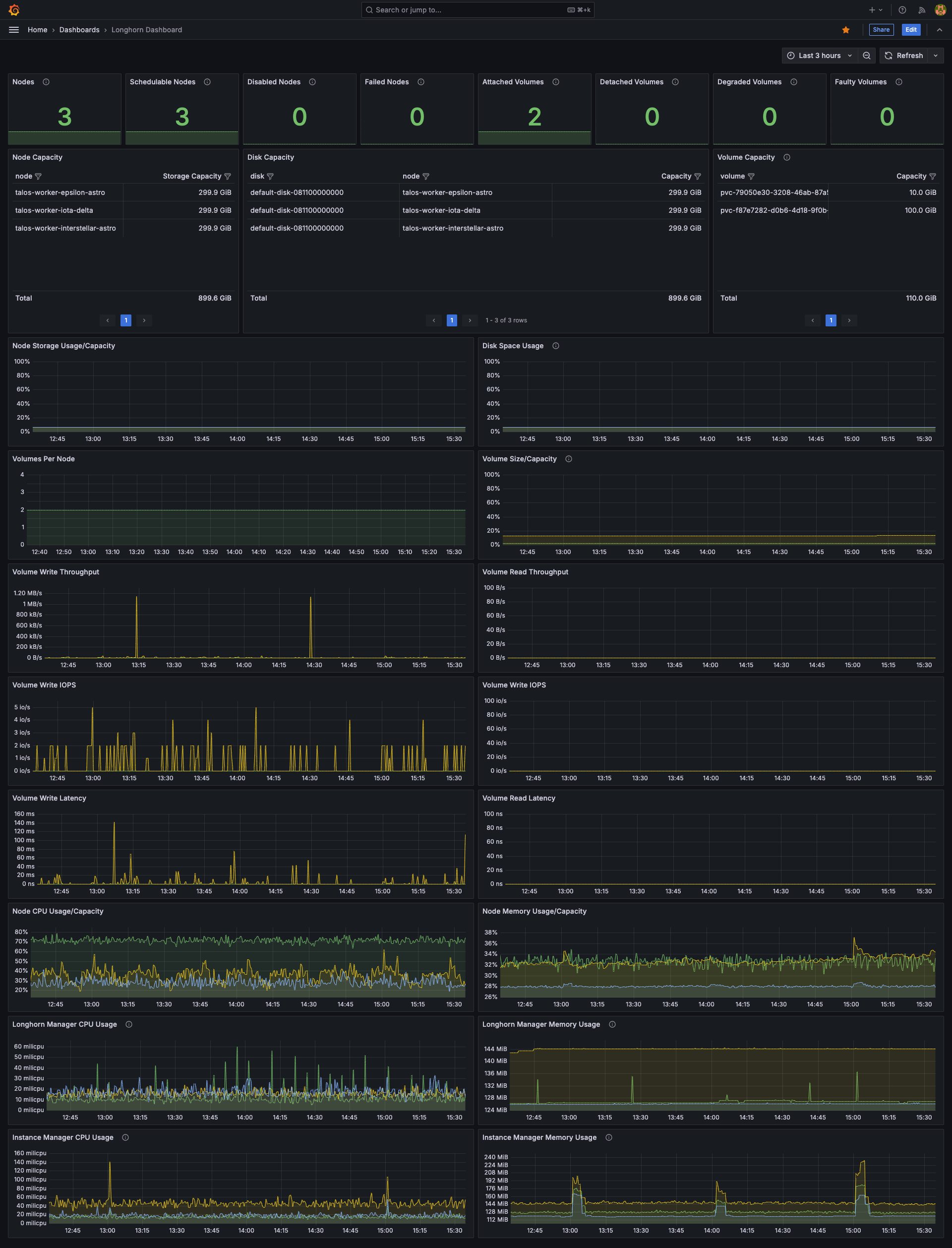Image resolution: width=952 pixels, height=1248 pixels.
Task: Click next page arrow in Disk Capacity table
Action: pos(470,321)
